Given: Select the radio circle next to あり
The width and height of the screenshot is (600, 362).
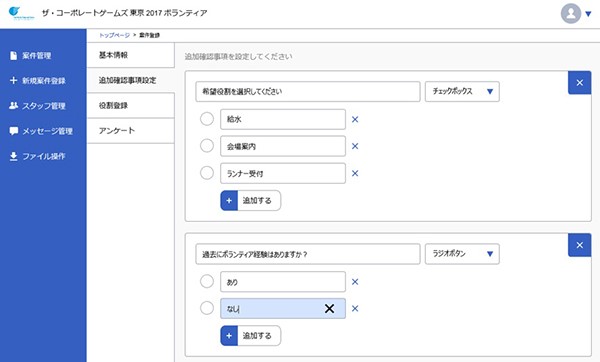Looking at the screenshot, I should pyautogui.click(x=207, y=282).
